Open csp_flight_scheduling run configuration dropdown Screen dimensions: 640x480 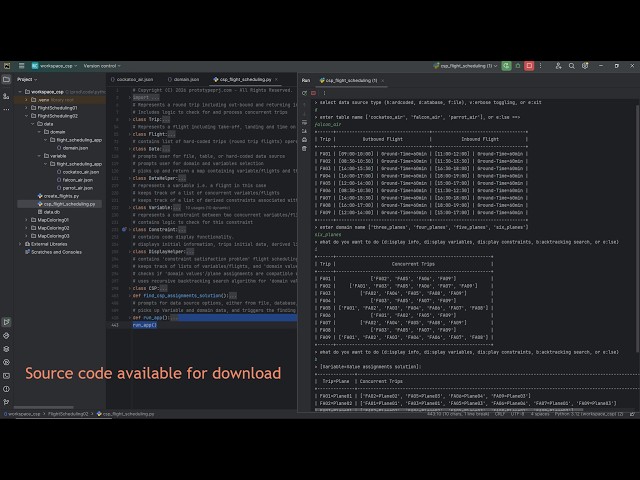point(465,66)
